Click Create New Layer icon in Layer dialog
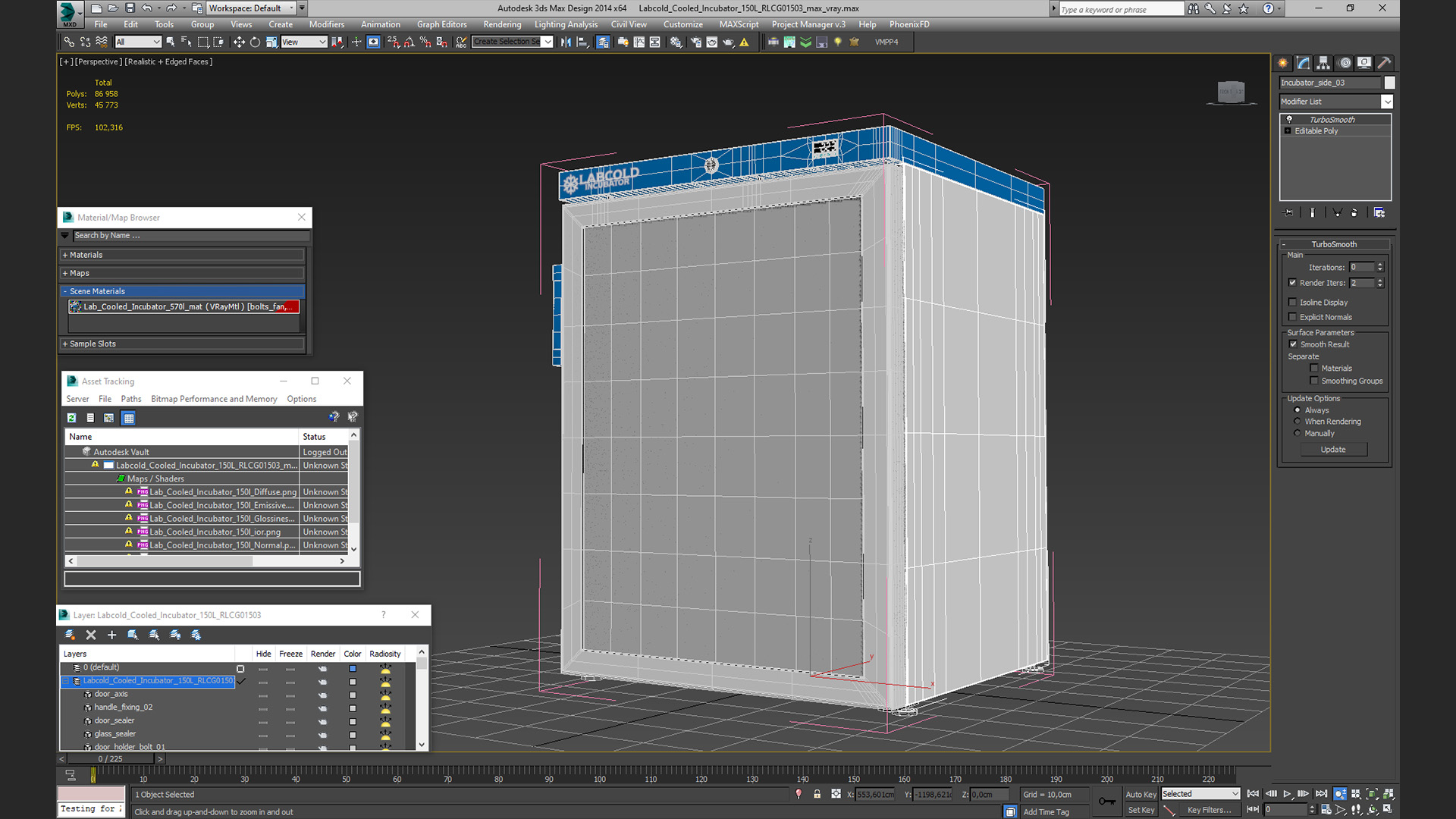Screen dimensions: 1456x819 pos(70,635)
